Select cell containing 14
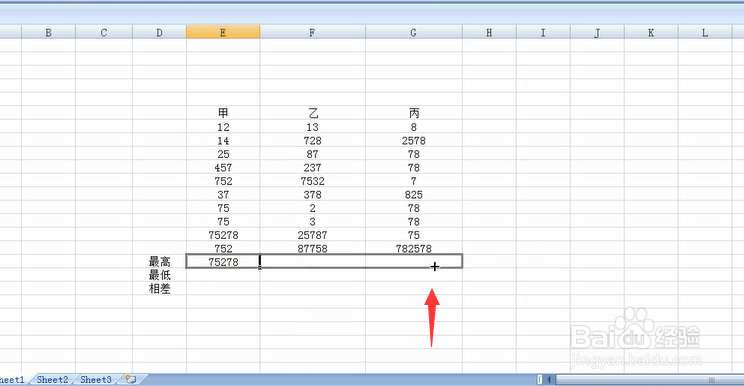 223,141
